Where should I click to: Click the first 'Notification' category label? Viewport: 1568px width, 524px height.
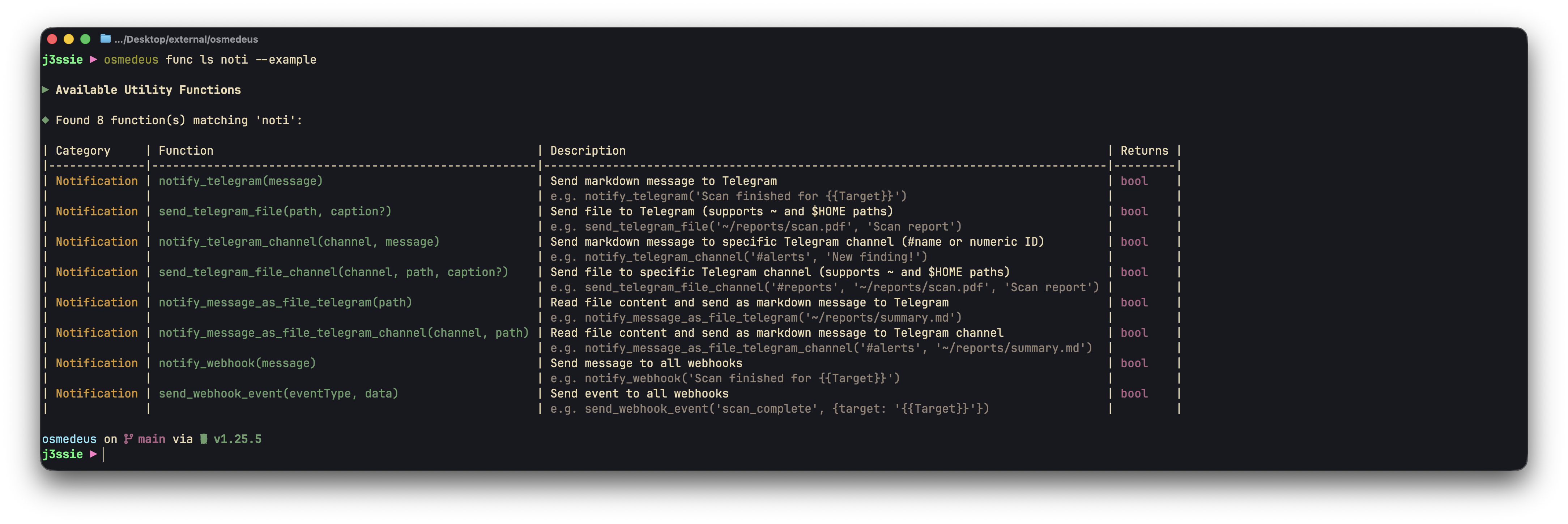(x=96, y=181)
